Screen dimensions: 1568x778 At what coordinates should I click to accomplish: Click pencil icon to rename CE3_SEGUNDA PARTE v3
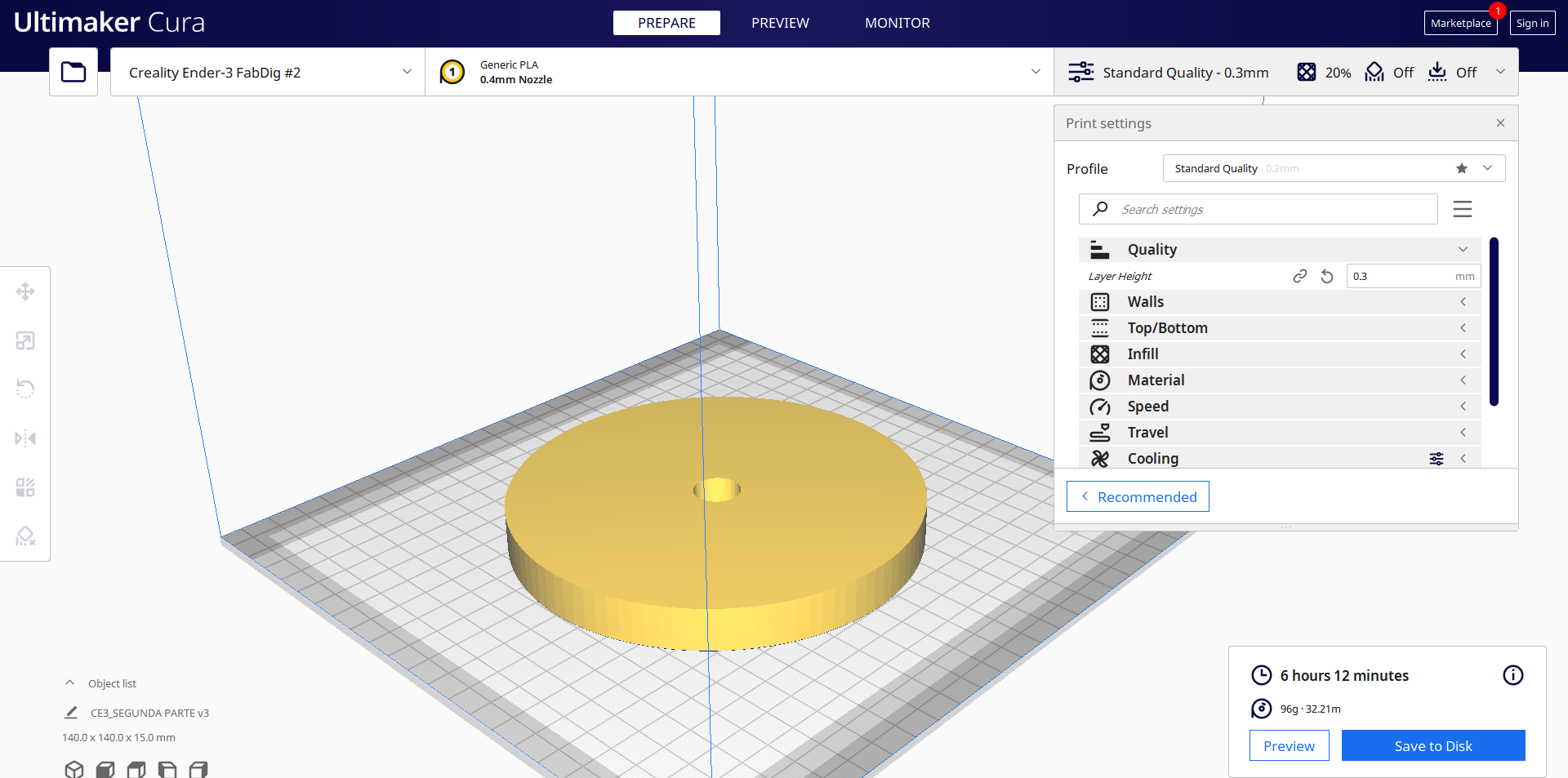click(71, 713)
